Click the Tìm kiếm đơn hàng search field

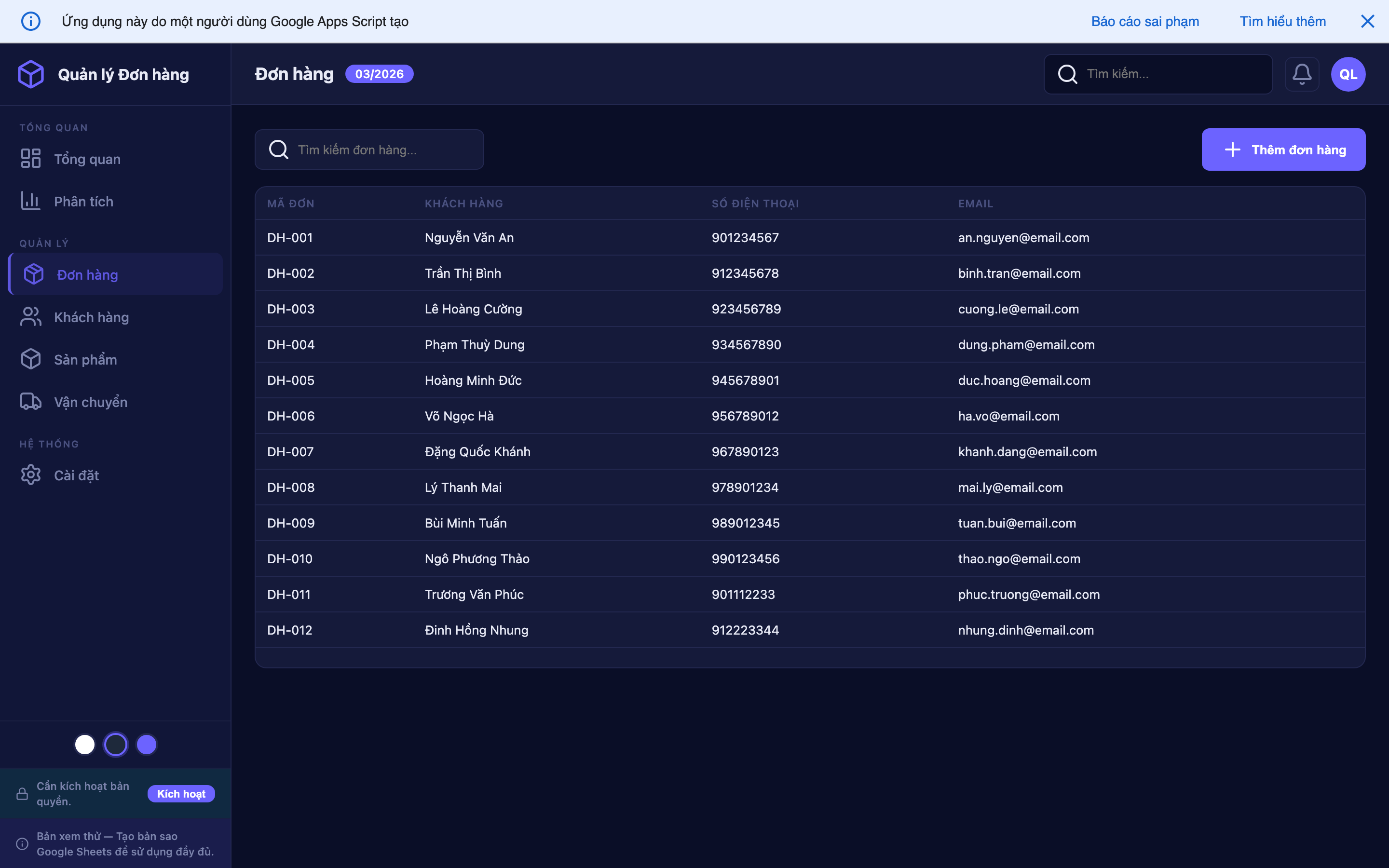[x=369, y=149]
